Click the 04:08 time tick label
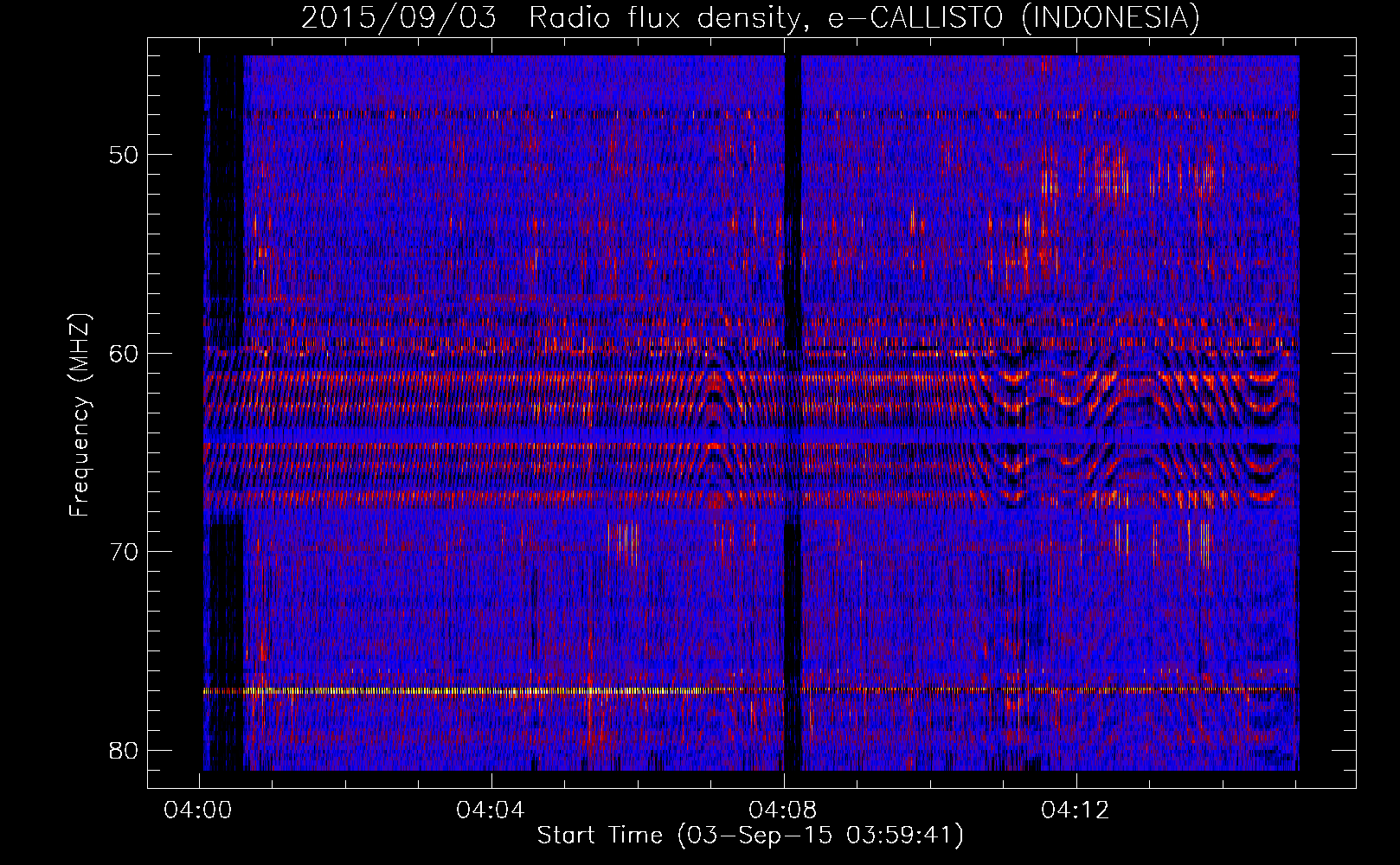This screenshot has width=1400, height=865. 784,811
